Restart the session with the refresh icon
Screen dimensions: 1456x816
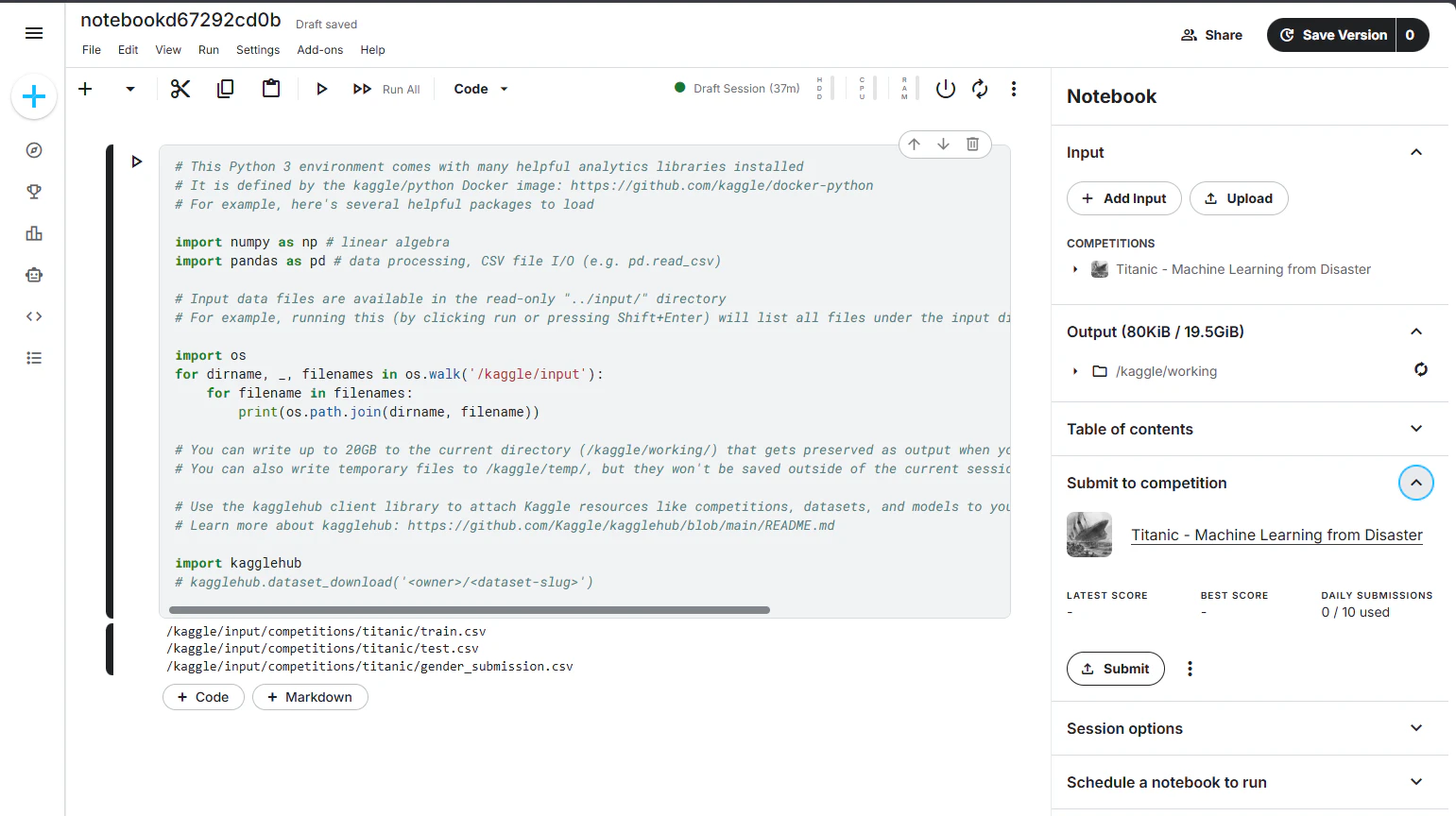[980, 89]
